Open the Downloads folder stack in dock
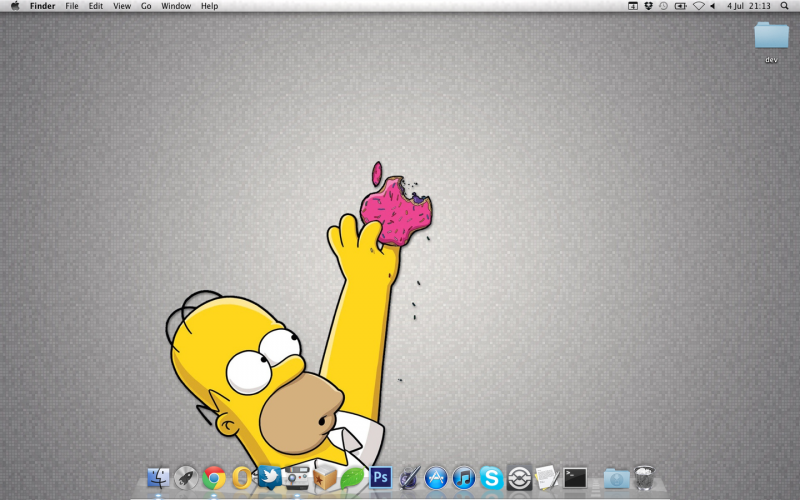The height and width of the screenshot is (500, 800). click(617, 479)
